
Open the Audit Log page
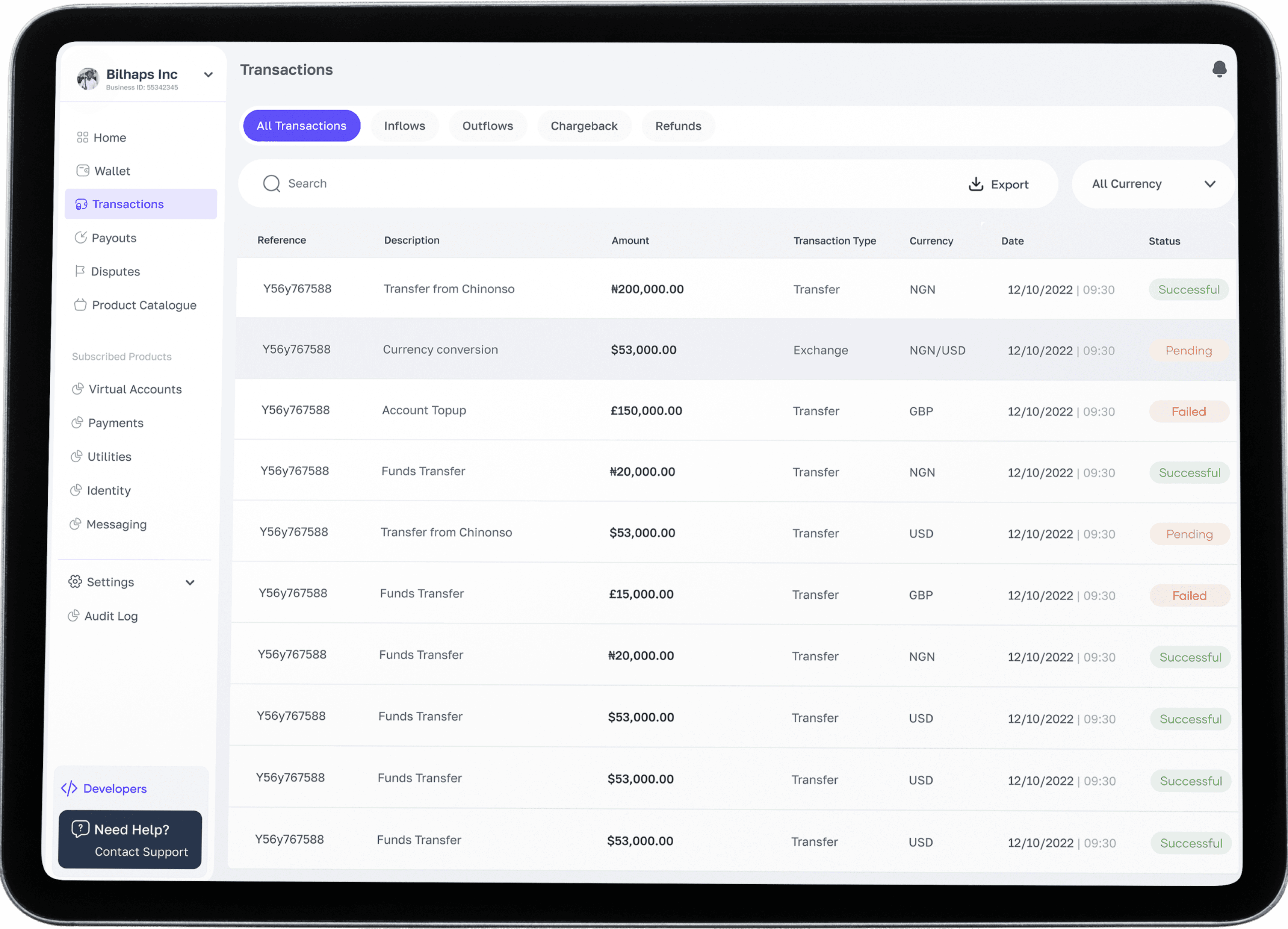(111, 616)
